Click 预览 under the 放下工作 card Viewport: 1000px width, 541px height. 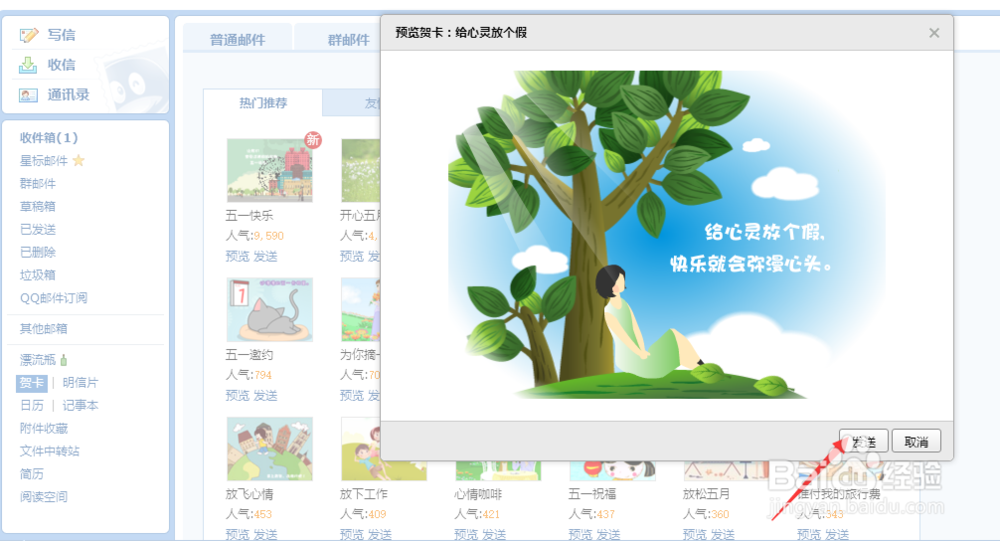pyautogui.click(x=351, y=534)
